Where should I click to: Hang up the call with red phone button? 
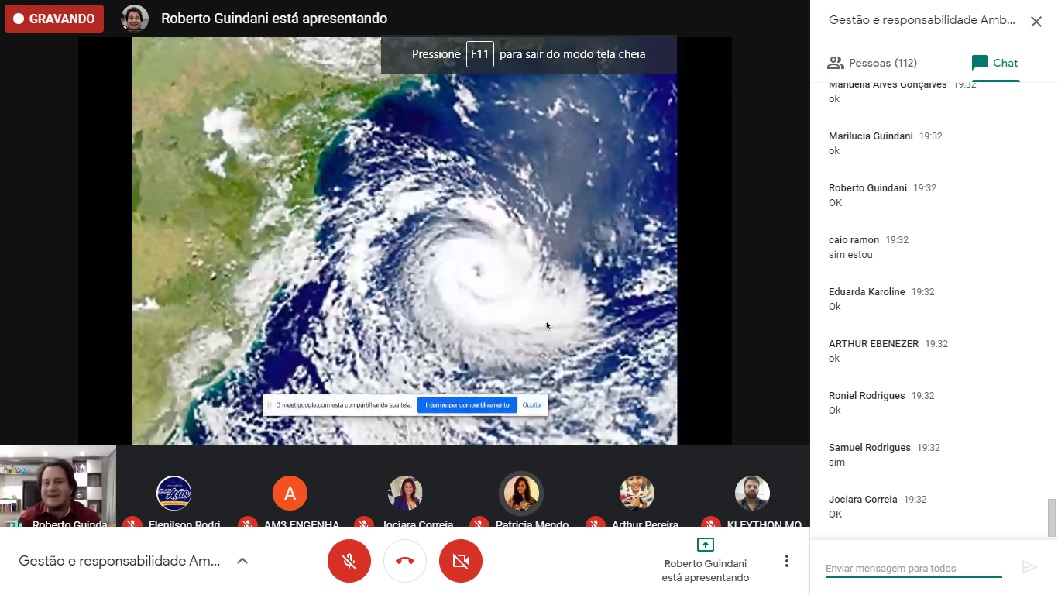pos(405,561)
